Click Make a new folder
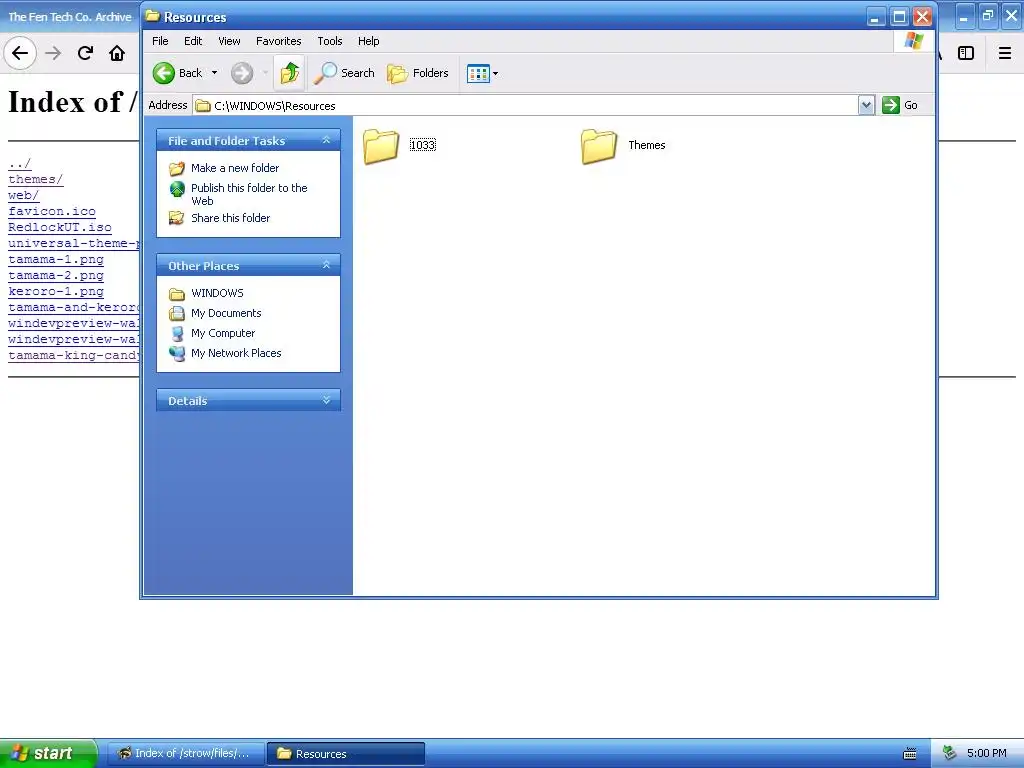This screenshot has height=768, width=1024. coord(235,168)
